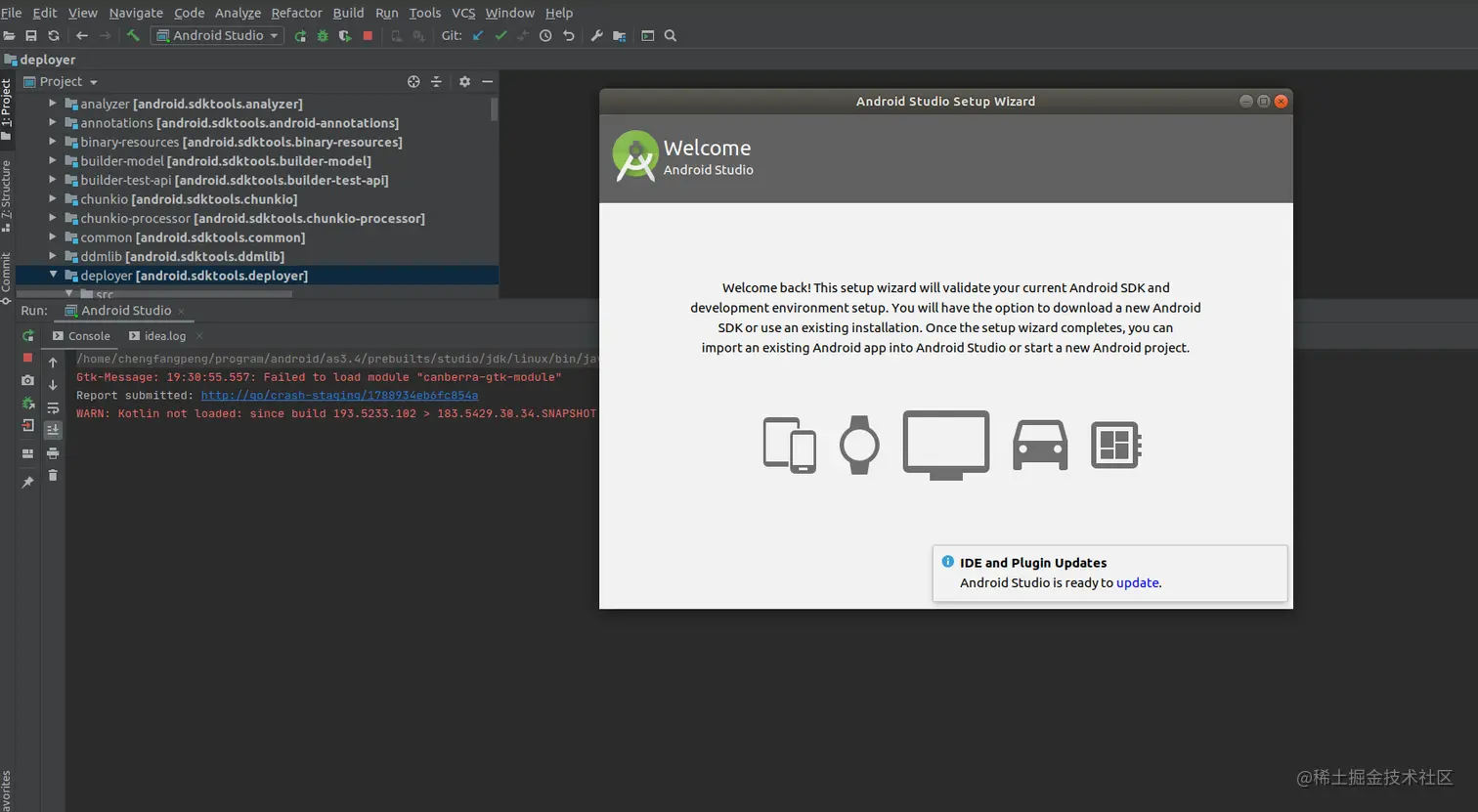Open the Refactor menu
The height and width of the screenshot is (812, 1478).
click(x=296, y=13)
